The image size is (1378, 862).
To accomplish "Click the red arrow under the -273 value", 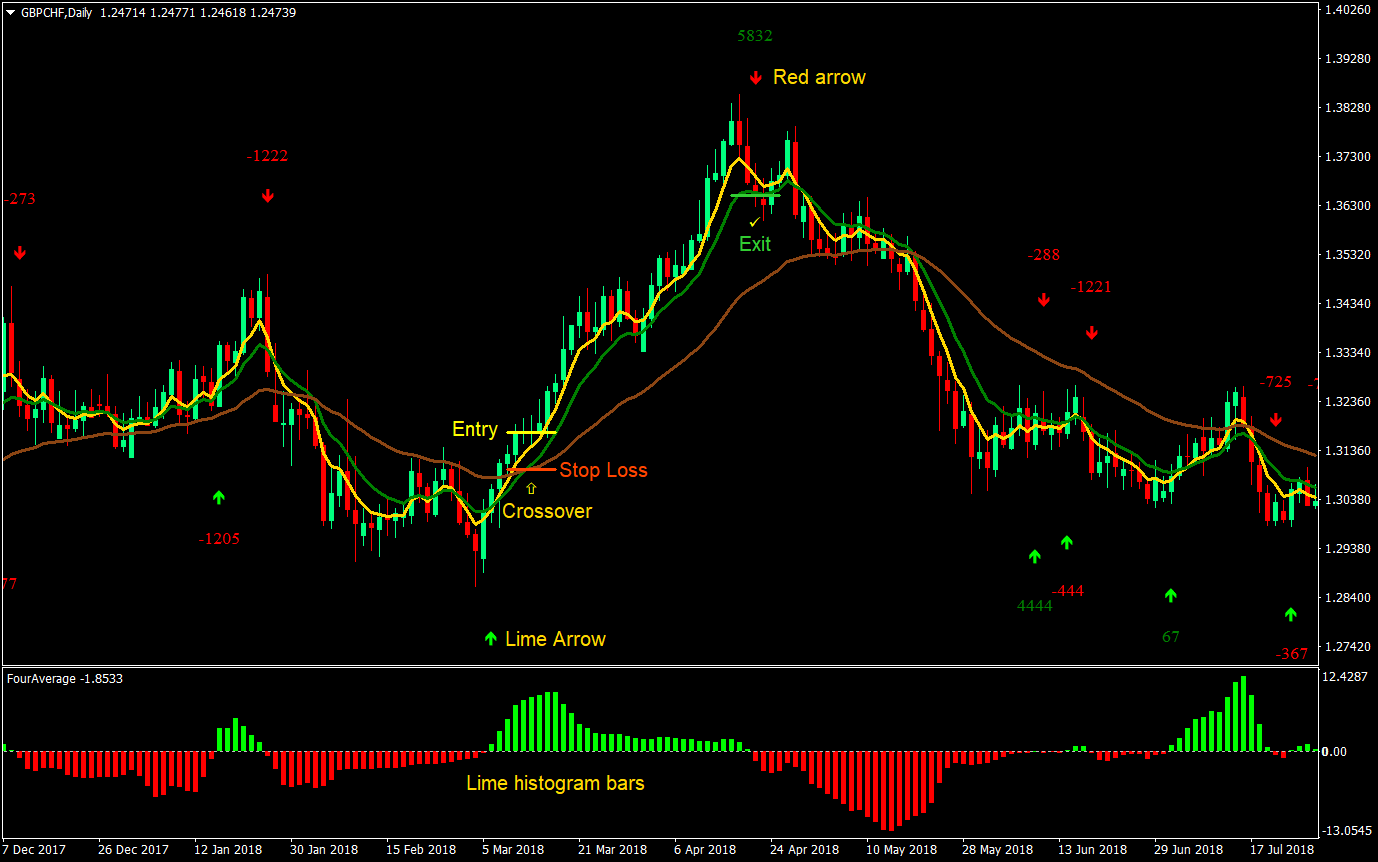I will pyautogui.click(x=20, y=253).
